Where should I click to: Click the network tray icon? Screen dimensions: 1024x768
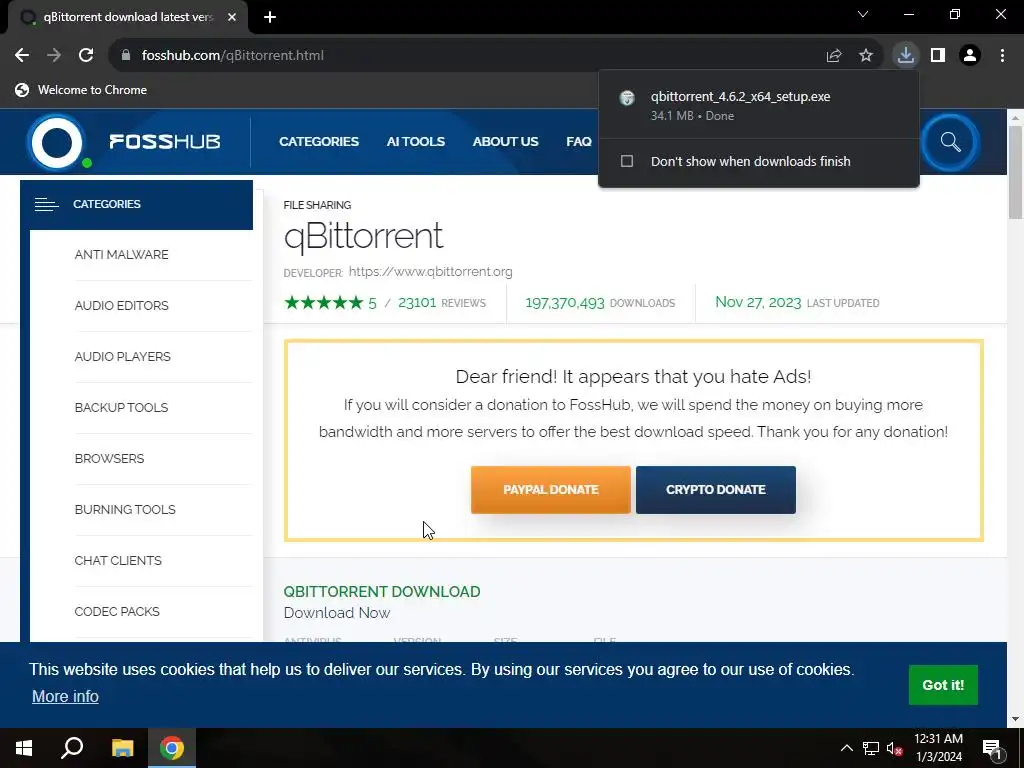871,748
